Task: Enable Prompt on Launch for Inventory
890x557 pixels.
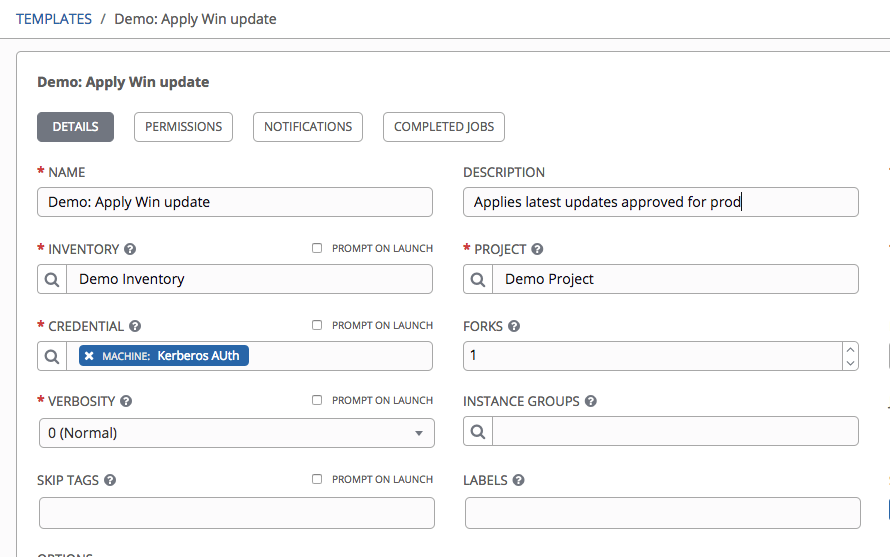Action: point(317,248)
